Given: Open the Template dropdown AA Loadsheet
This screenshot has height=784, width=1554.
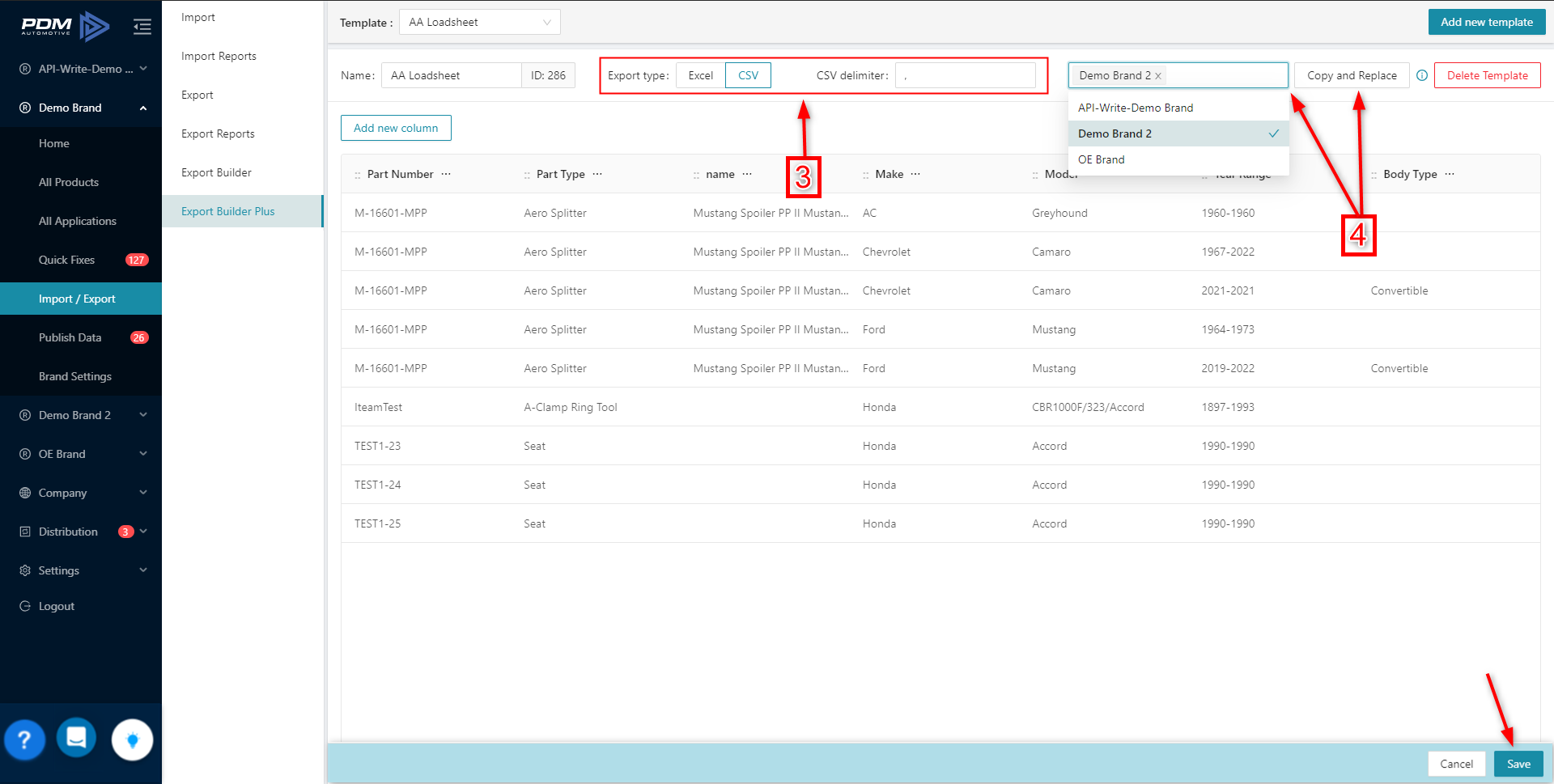Looking at the screenshot, I should 480,22.
